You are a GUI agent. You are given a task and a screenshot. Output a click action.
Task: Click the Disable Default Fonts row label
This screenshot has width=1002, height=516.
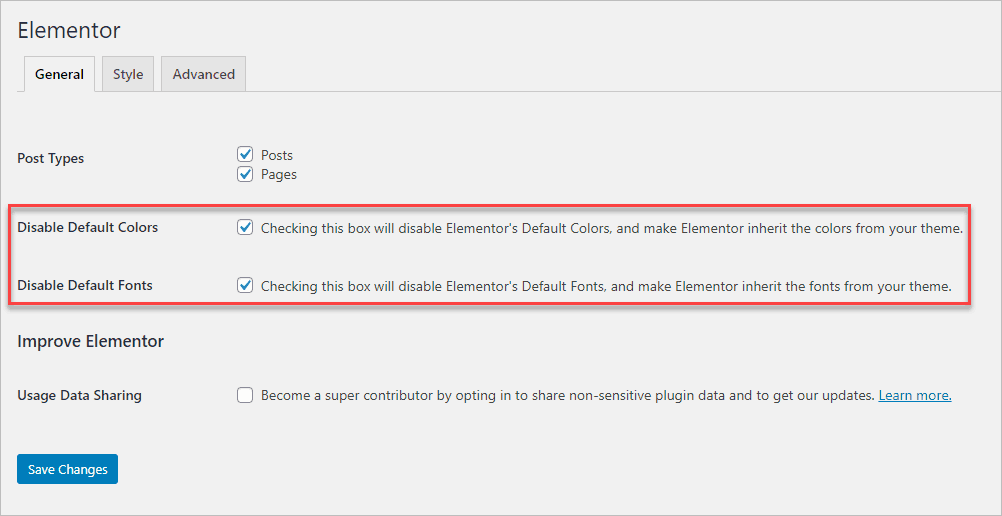click(x=85, y=285)
